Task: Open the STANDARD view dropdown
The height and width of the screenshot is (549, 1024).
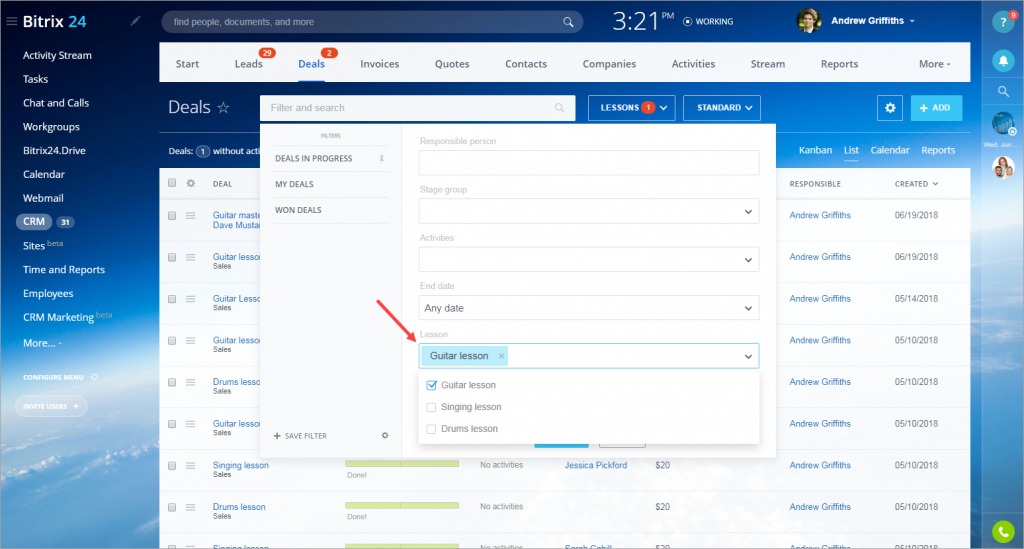Action: pyautogui.click(x=722, y=108)
